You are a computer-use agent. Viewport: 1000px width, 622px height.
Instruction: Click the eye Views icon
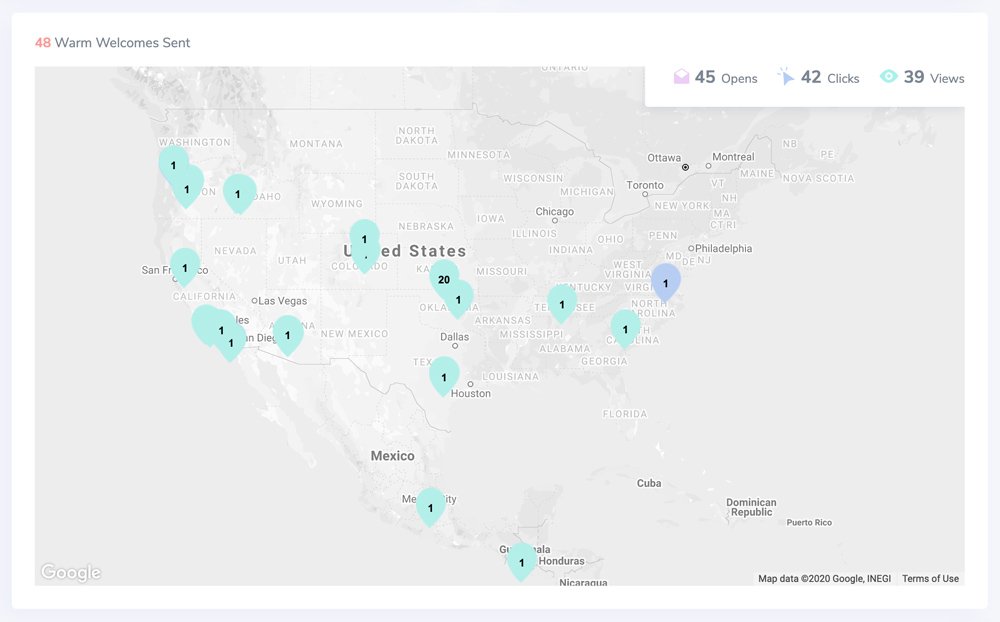pos(888,76)
